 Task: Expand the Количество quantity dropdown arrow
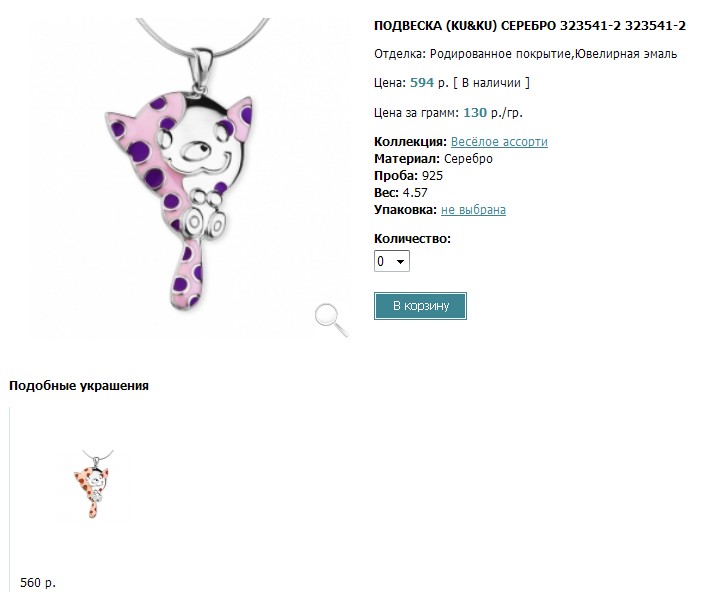click(x=400, y=261)
